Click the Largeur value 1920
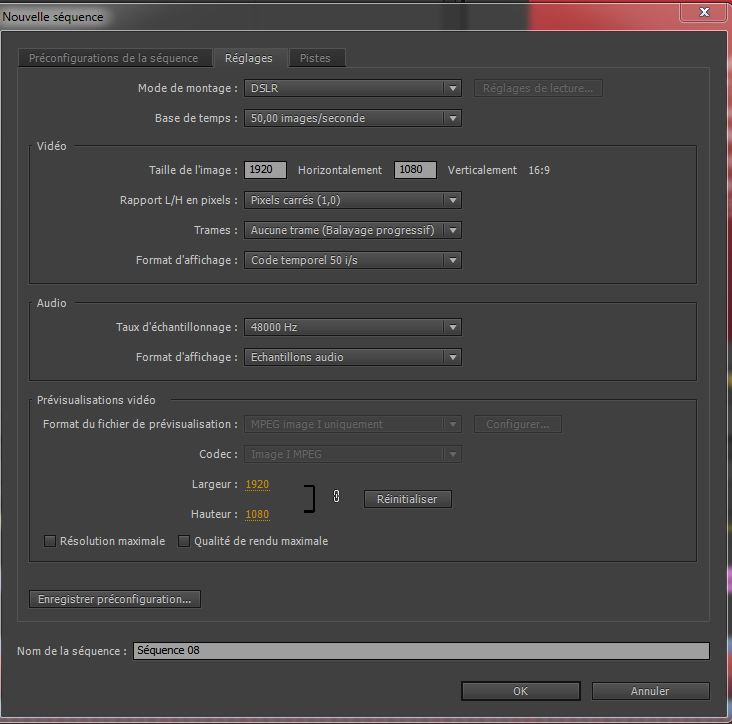The height and width of the screenshot is (724, 732). click(x=257, y=485)
